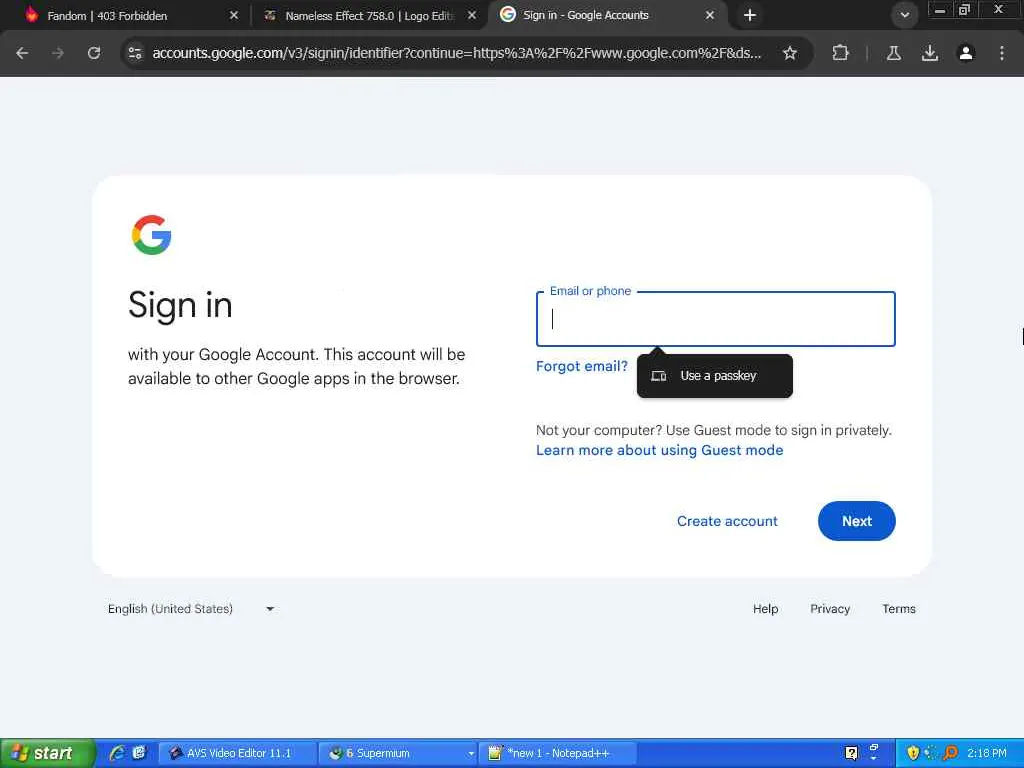The image size is (1024, 768).
Task: Focus the Email or phone field
Action: [x=716, y=319]
